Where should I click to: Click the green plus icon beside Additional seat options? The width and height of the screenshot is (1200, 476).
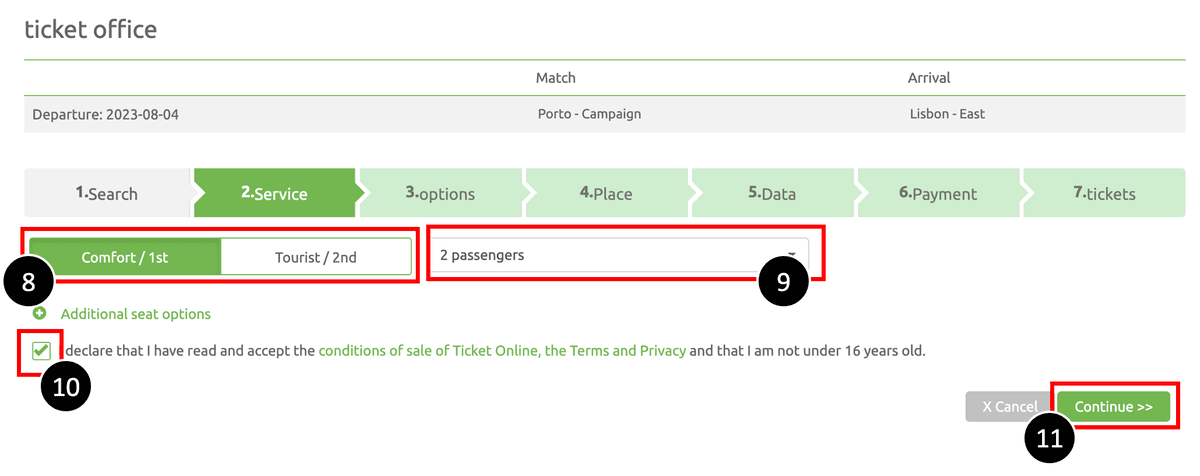[40, 313]
